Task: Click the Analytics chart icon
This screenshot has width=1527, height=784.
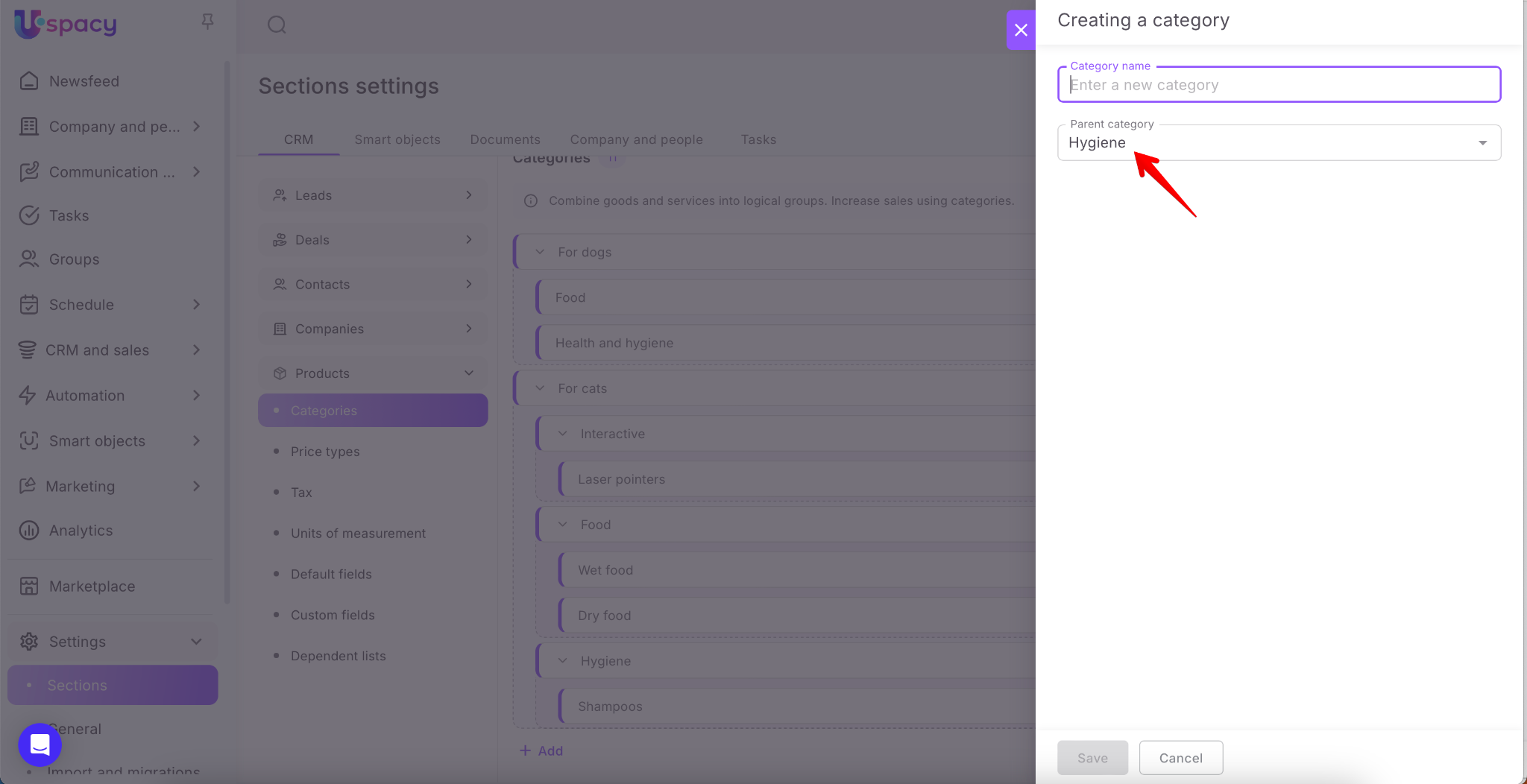Action: (x=29, y=531)
